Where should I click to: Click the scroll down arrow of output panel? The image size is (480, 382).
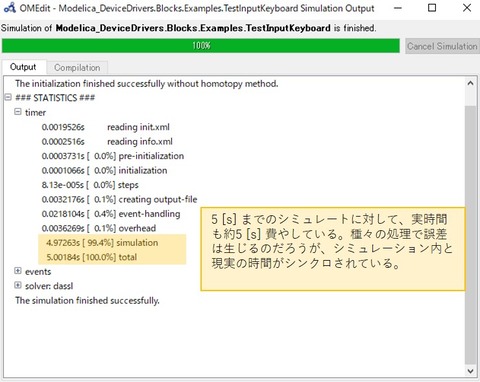coord(470,370)
